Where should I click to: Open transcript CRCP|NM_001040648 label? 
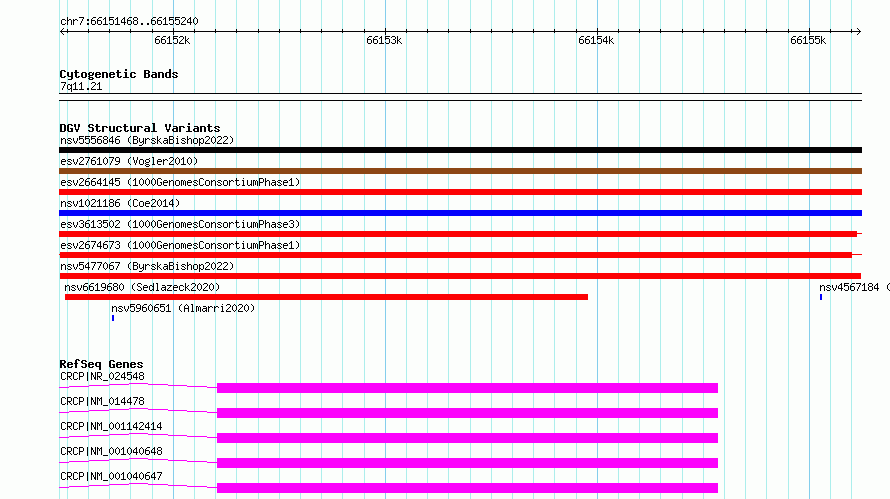click(x=111, y=451)
